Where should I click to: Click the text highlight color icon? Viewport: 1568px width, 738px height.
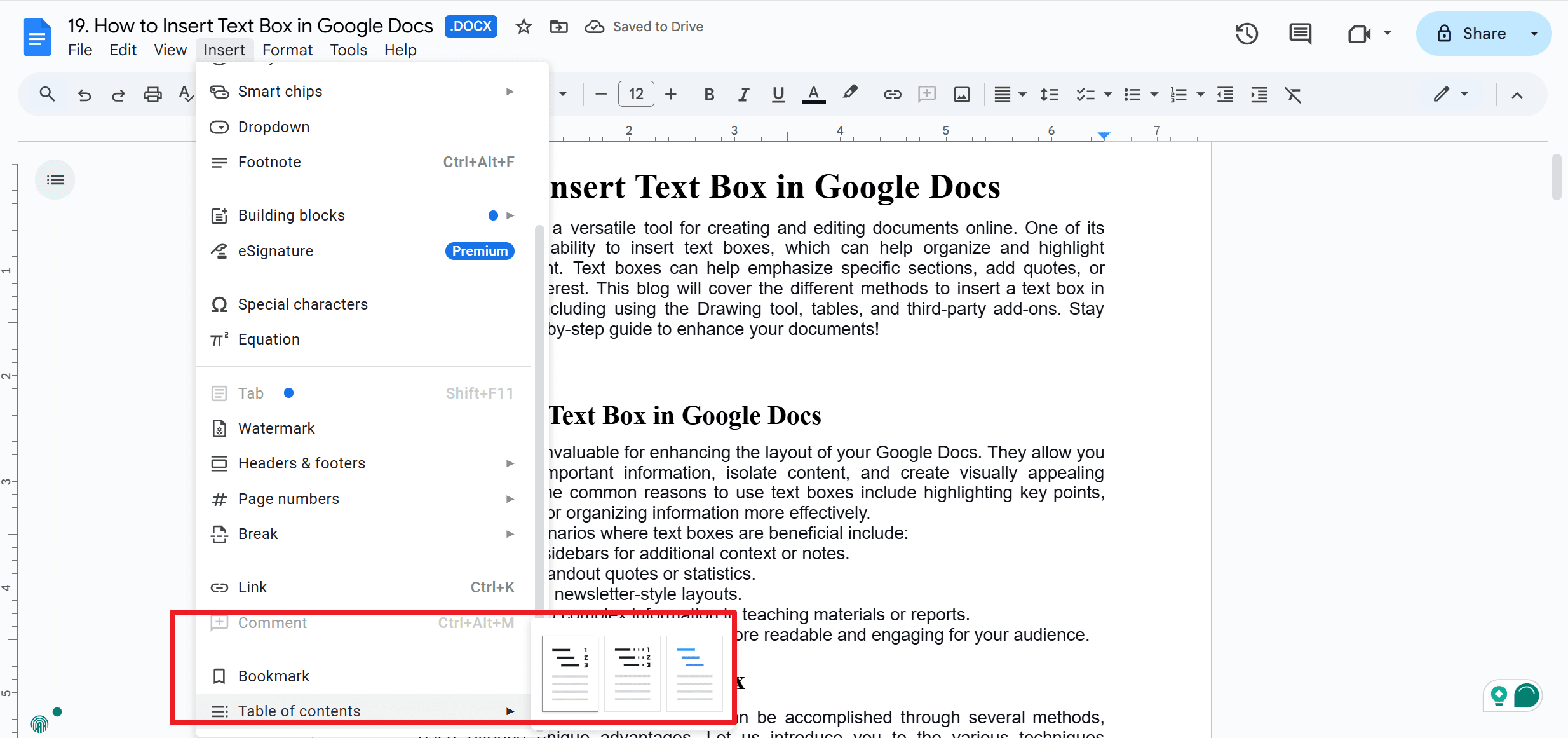pos(850,95)
